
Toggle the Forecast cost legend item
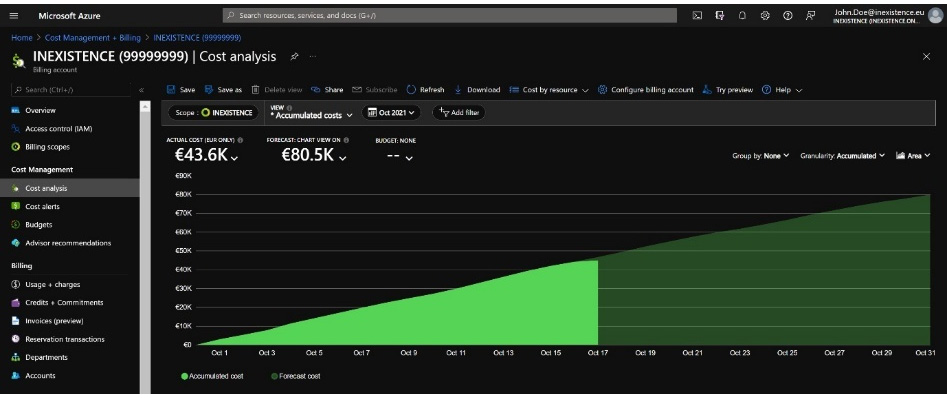(296, 376)
